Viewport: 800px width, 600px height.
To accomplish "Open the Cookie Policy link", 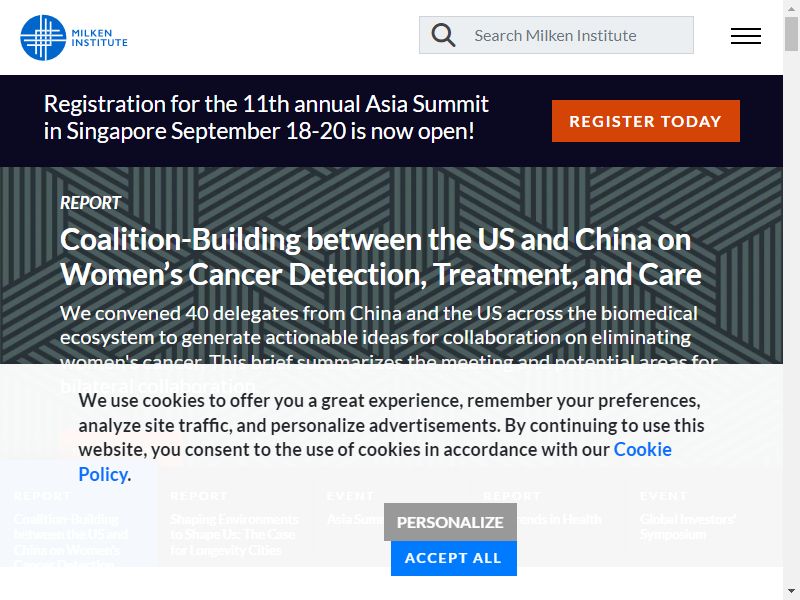I will pyautogui.click(x=375, y=462).
